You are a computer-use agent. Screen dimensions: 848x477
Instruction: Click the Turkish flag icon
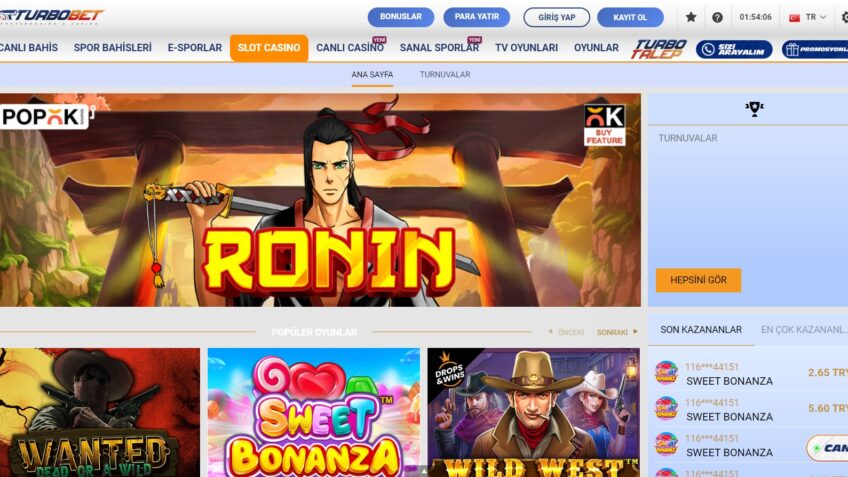coord(794,17)
